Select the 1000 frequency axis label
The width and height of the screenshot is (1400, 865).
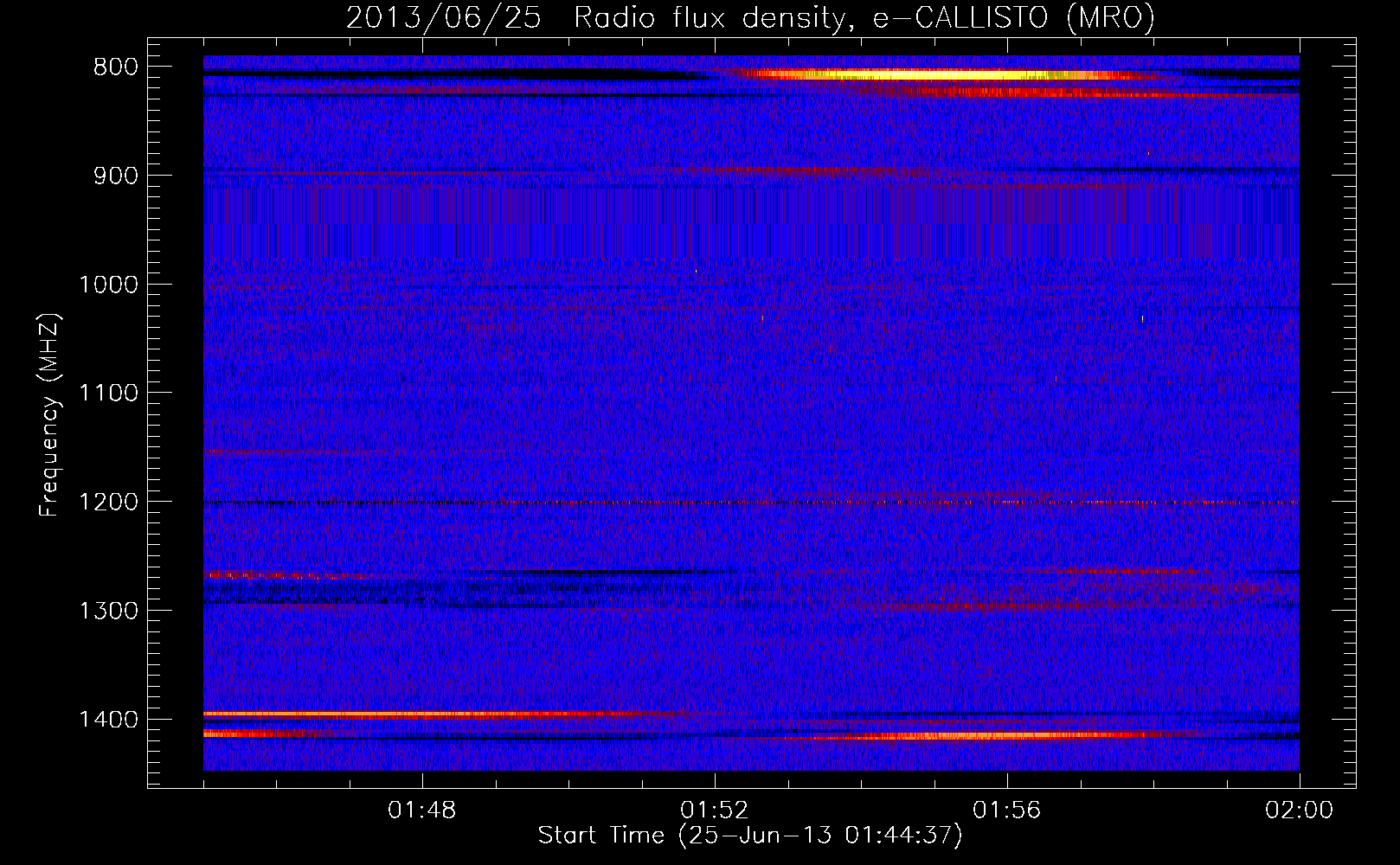[x=108, y=285]
